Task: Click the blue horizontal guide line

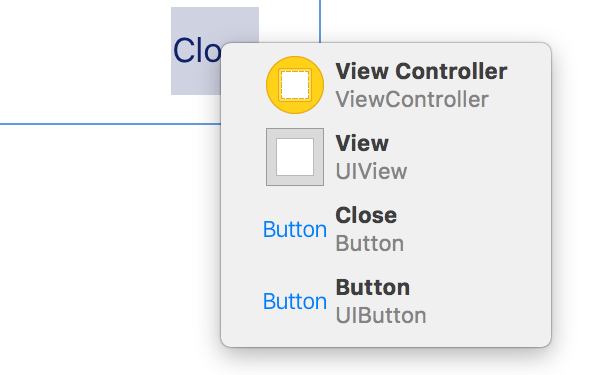Action: point(110,124)
